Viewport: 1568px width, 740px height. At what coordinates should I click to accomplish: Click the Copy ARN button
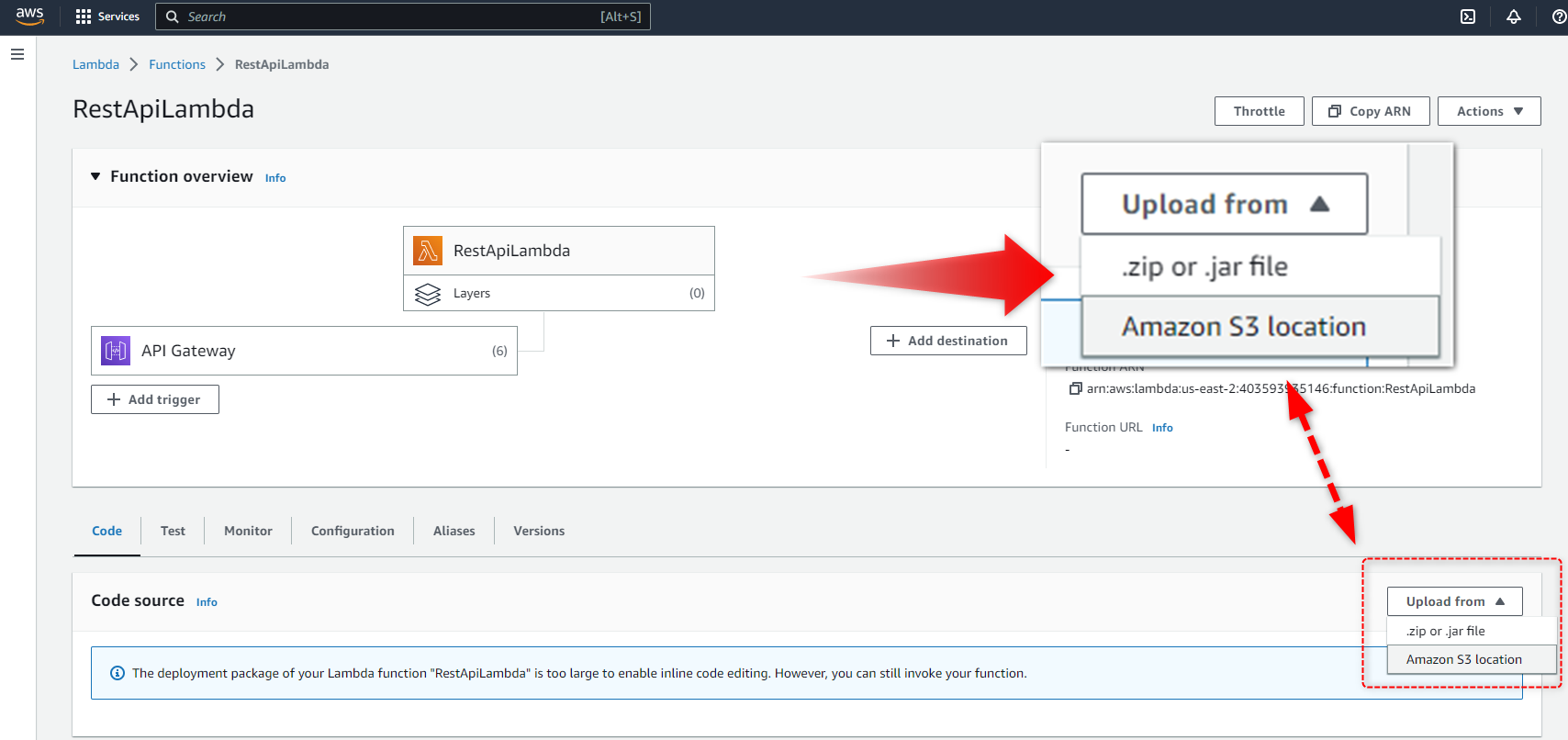click(x=1371, y=111)
